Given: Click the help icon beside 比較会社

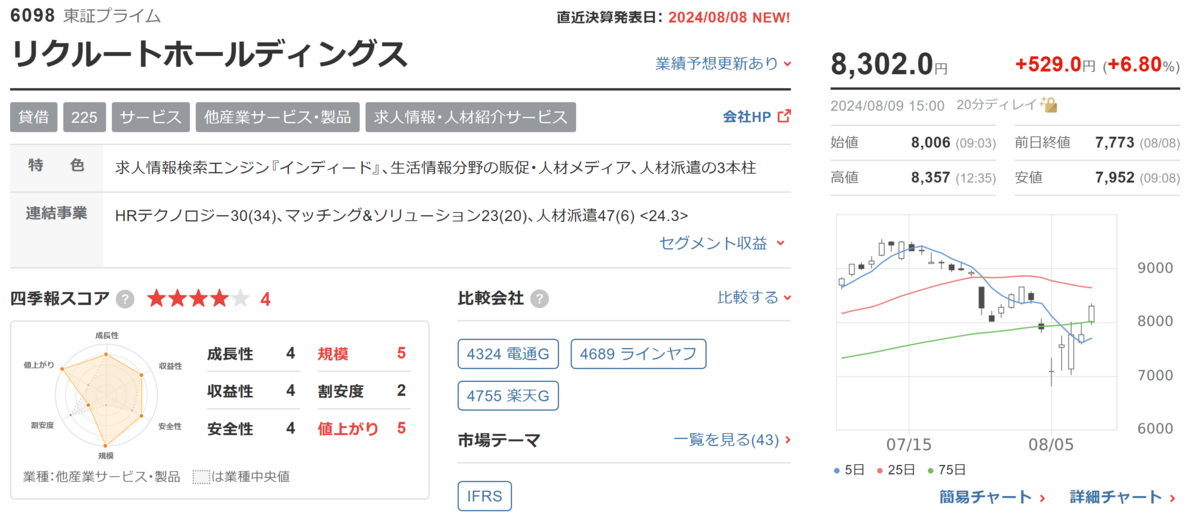Looking at the screenshot, I should [539, 298].
